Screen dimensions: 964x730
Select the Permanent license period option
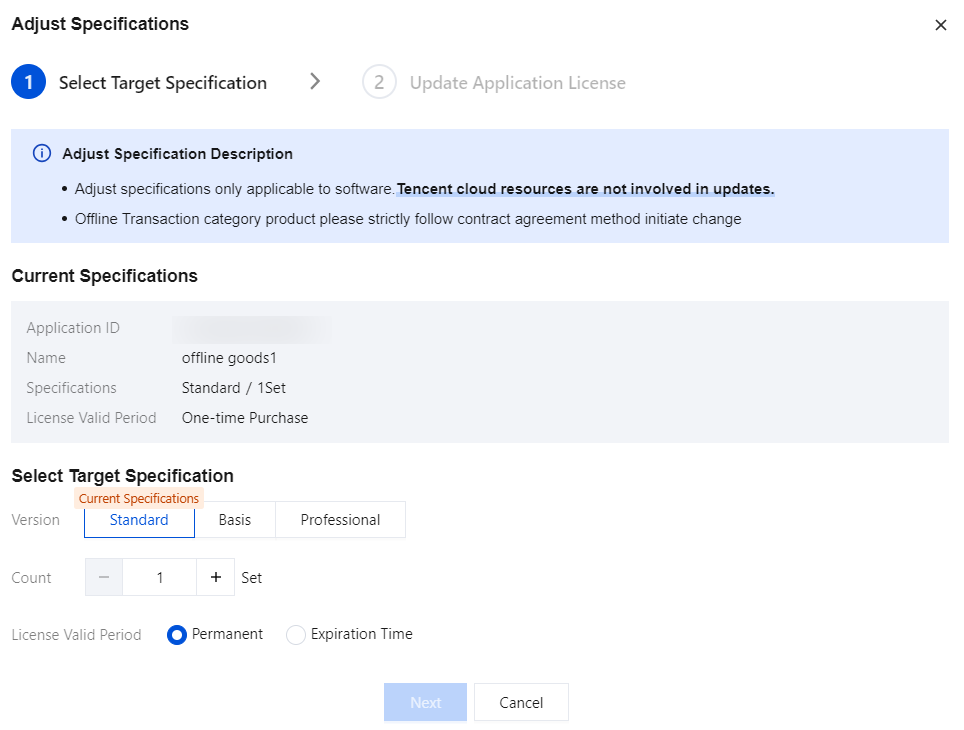coord(177,635)
